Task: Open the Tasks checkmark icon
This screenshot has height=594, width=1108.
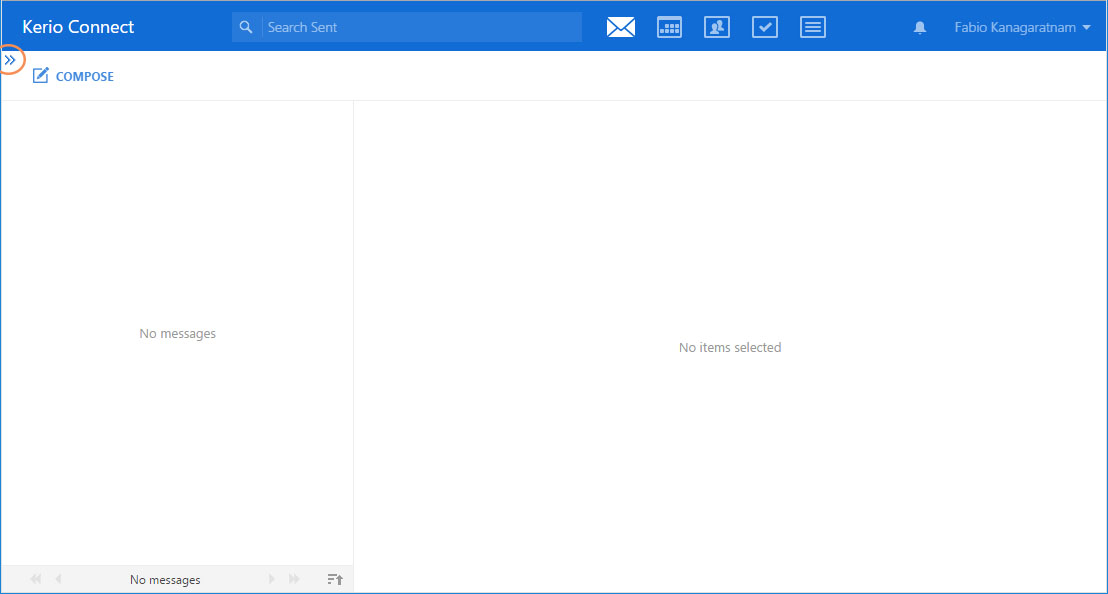Action: 765,28
